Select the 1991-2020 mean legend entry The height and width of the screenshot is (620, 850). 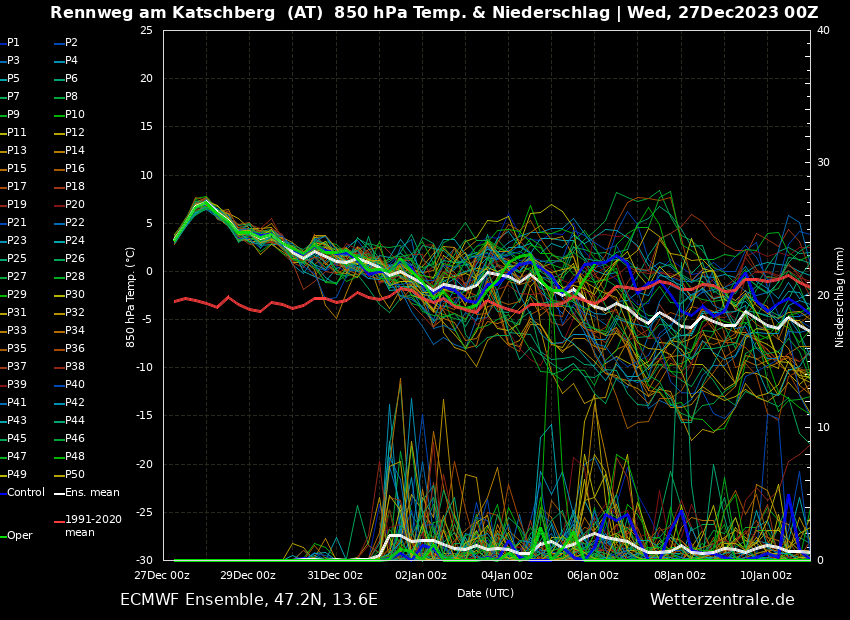[93, 526]
